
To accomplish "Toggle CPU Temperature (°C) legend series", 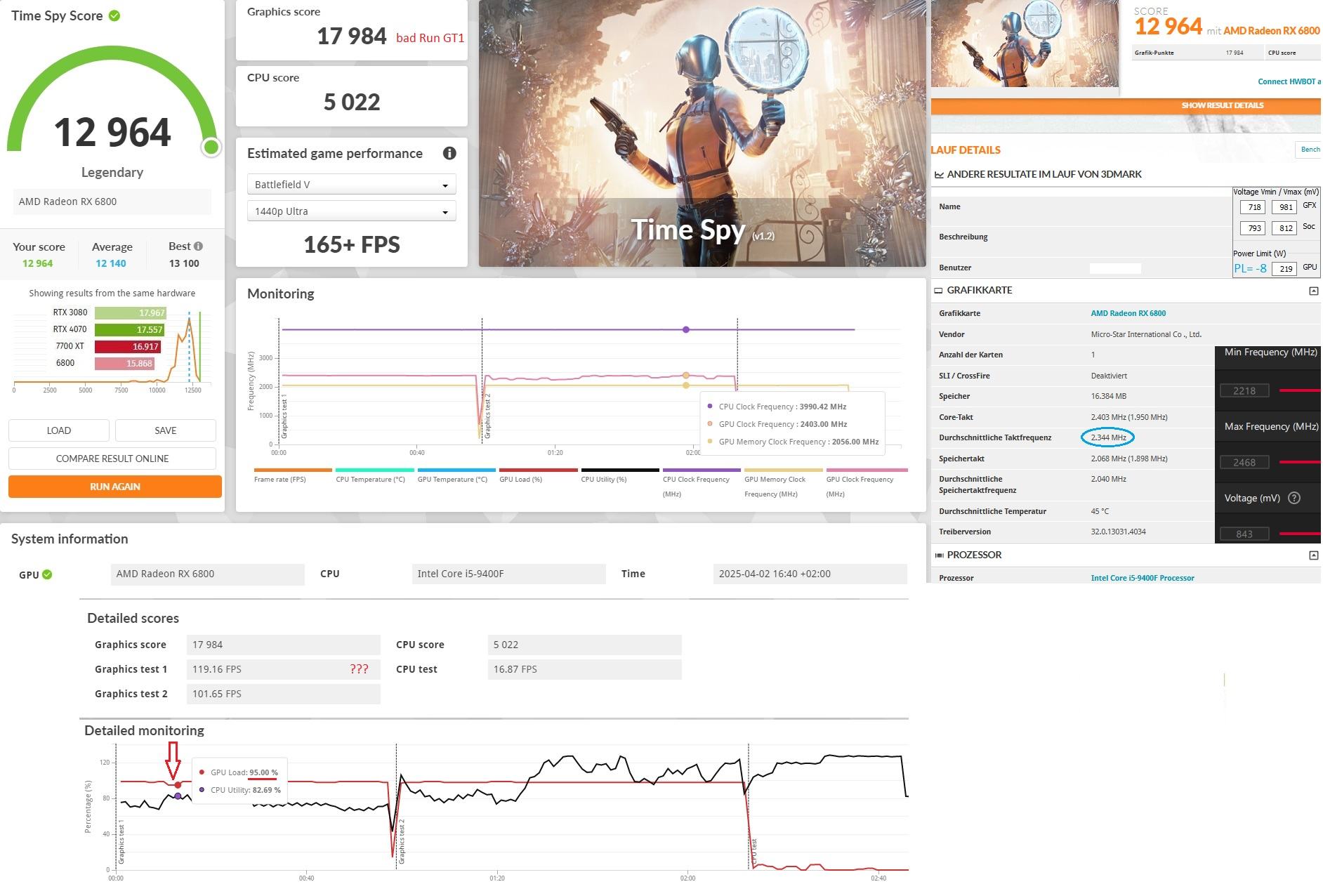I will pyautogui.click(x=374, y=476).
